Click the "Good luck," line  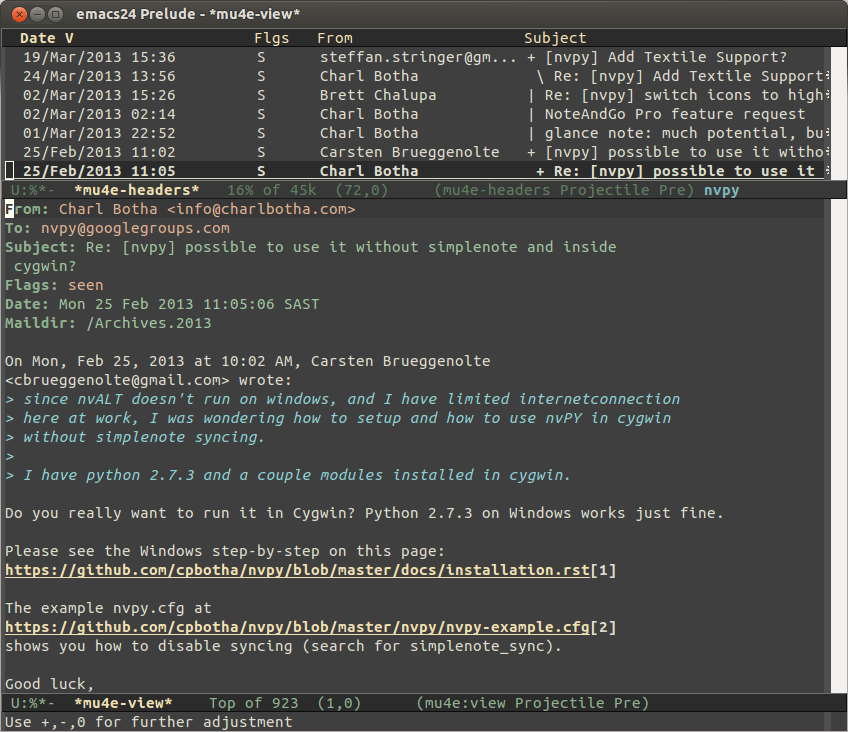pyautogui.click(x=50, y=684)
